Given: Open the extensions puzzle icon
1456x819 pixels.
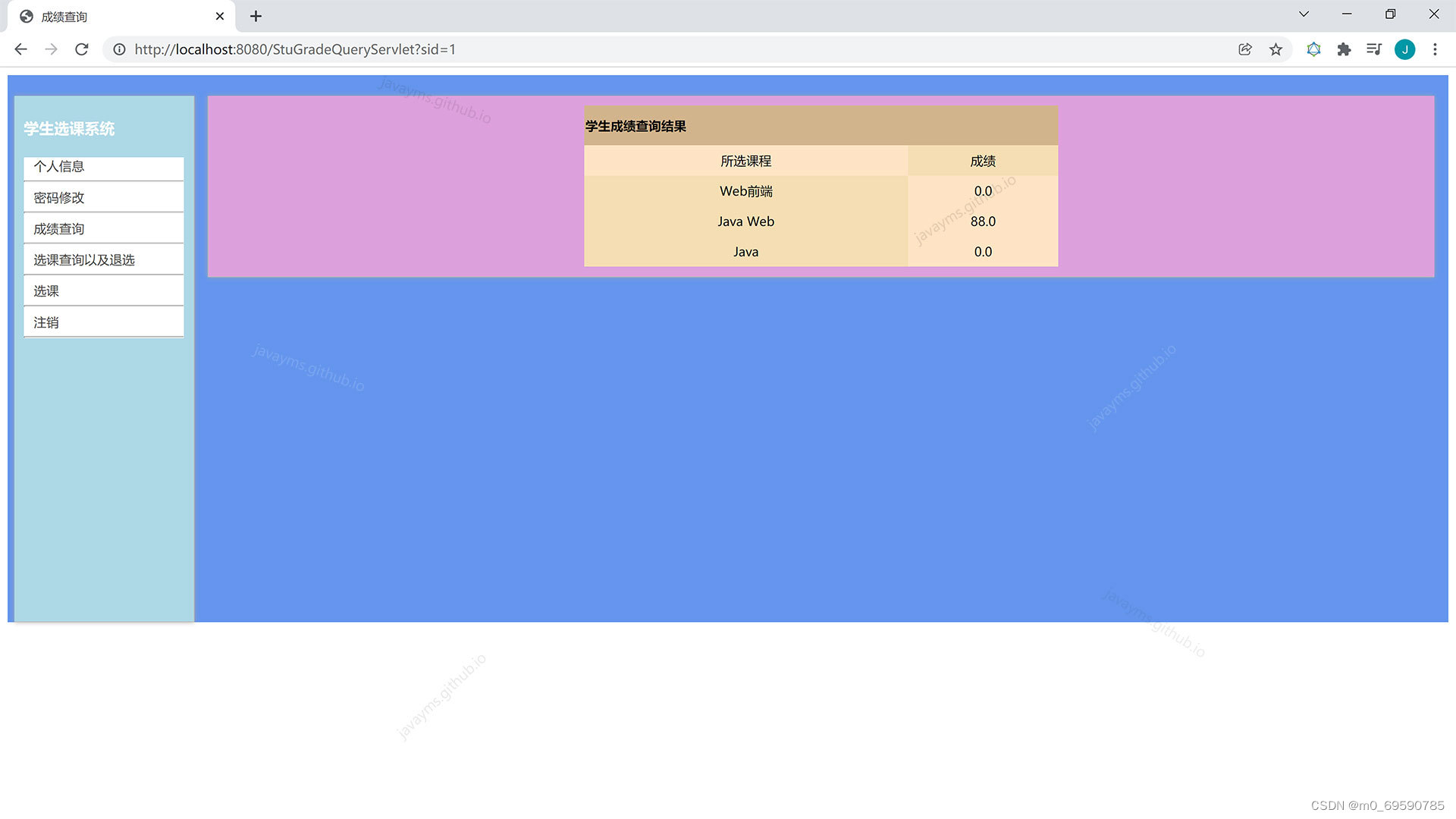Looking at the screenshot, I should (1344, 49).
